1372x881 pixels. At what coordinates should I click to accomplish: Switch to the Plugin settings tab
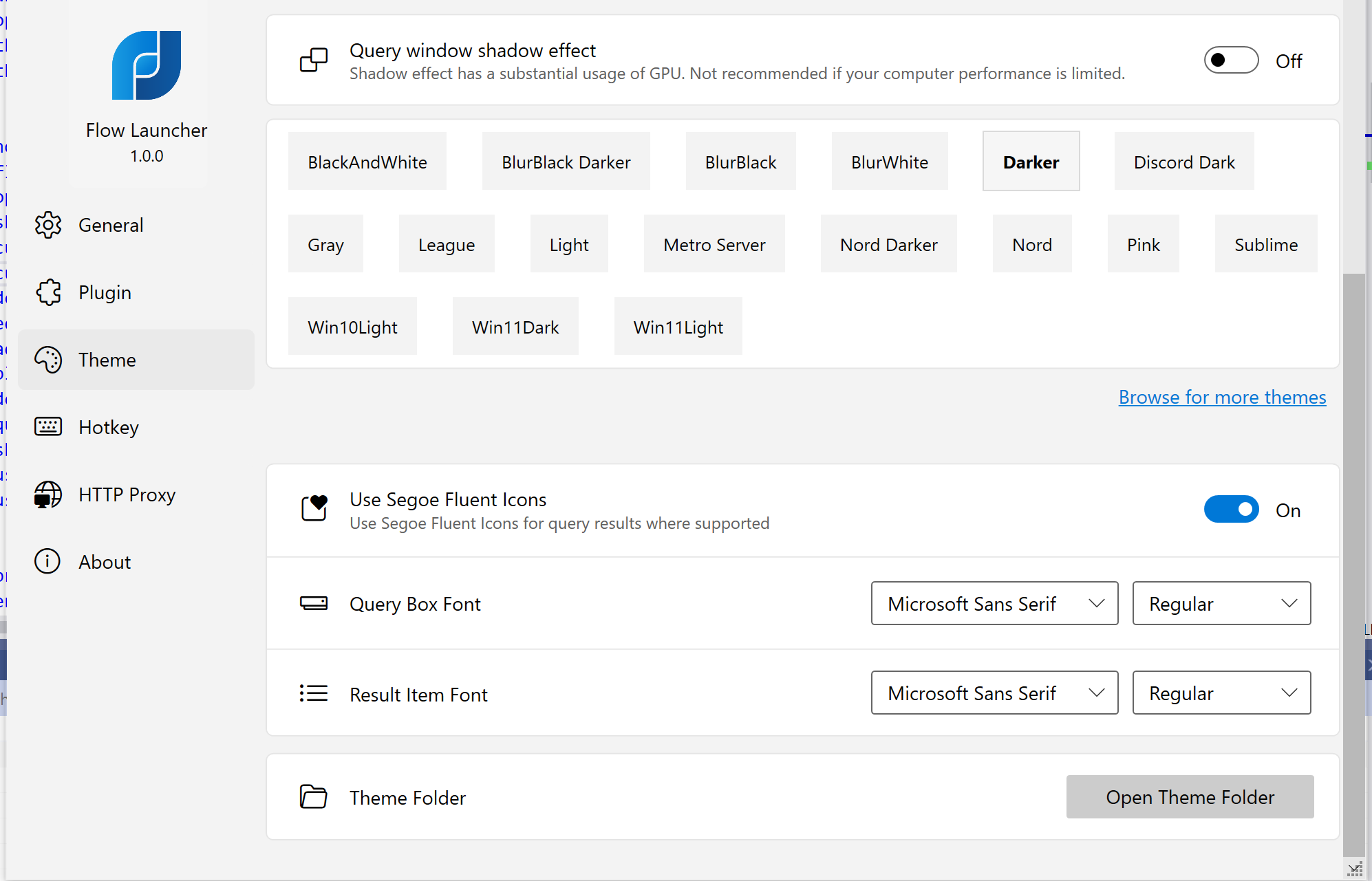105,292
